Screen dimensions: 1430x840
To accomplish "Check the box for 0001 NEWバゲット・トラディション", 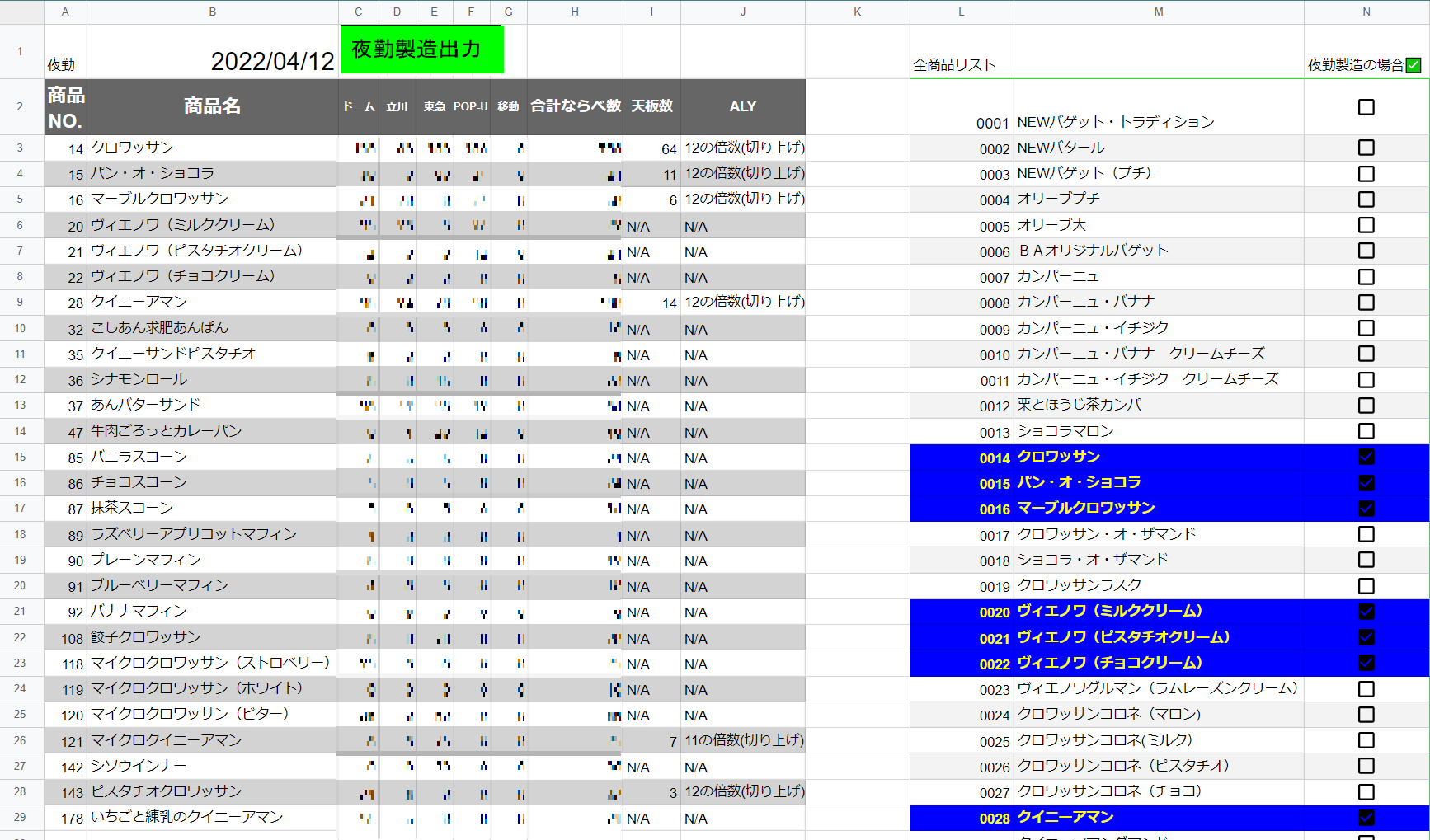I will pos(1366,107).
